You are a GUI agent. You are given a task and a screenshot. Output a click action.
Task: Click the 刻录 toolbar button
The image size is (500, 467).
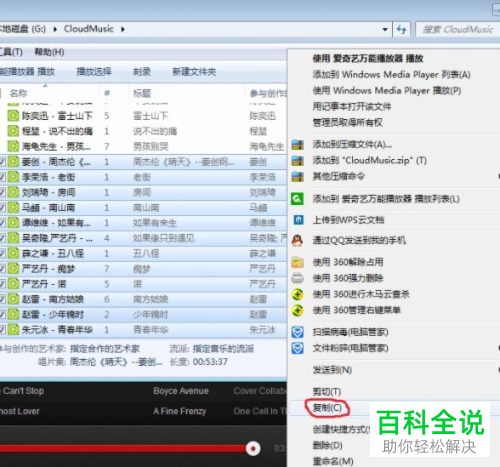[x=142, y=72]
